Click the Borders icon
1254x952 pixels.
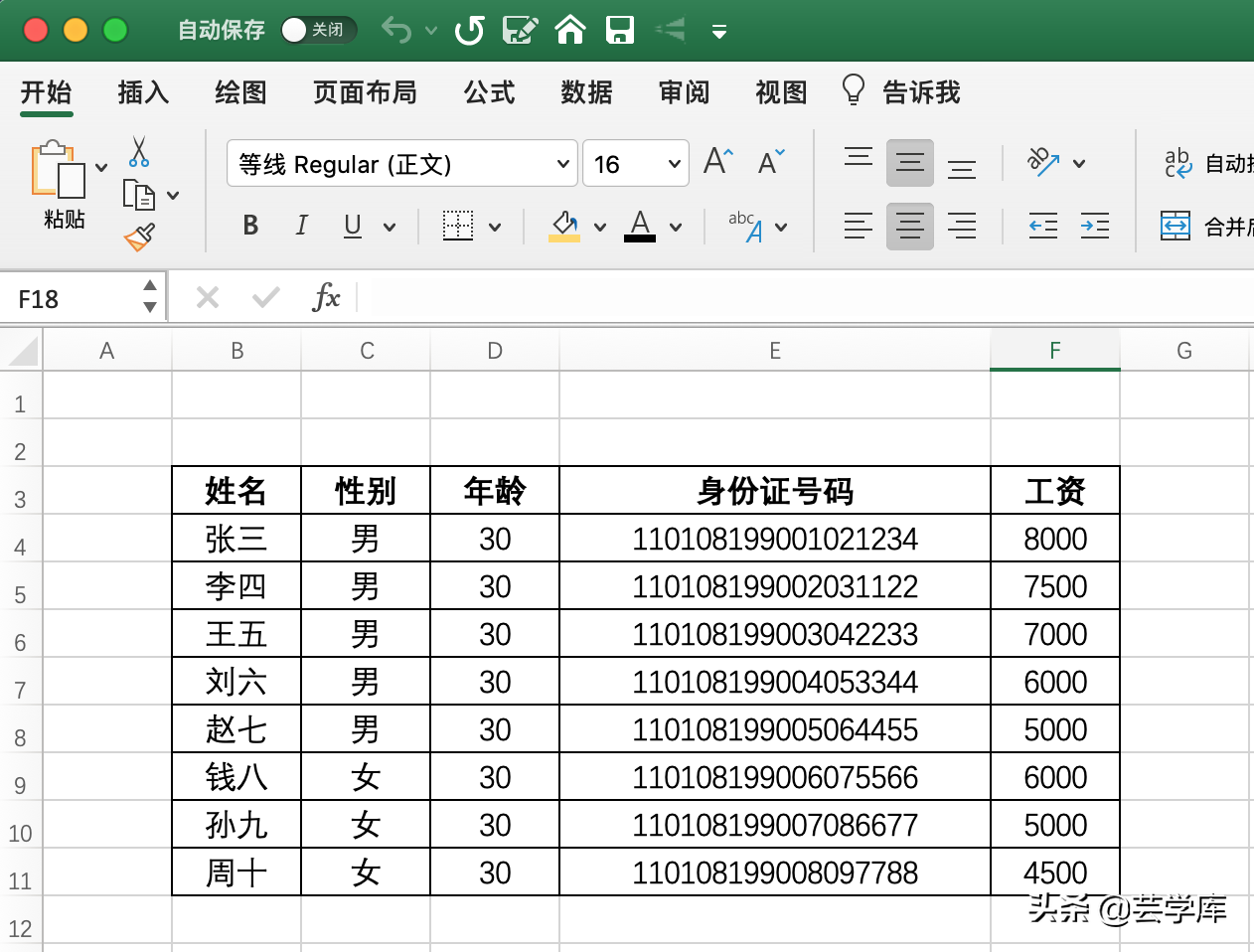tap(458, 226)
